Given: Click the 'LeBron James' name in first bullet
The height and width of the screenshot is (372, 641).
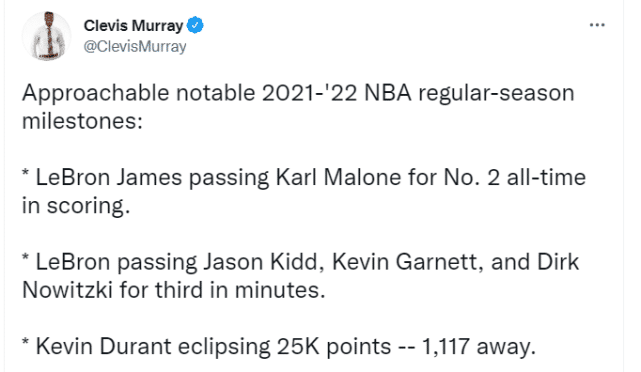Looking at the screenshot, I should click(109, 178).
